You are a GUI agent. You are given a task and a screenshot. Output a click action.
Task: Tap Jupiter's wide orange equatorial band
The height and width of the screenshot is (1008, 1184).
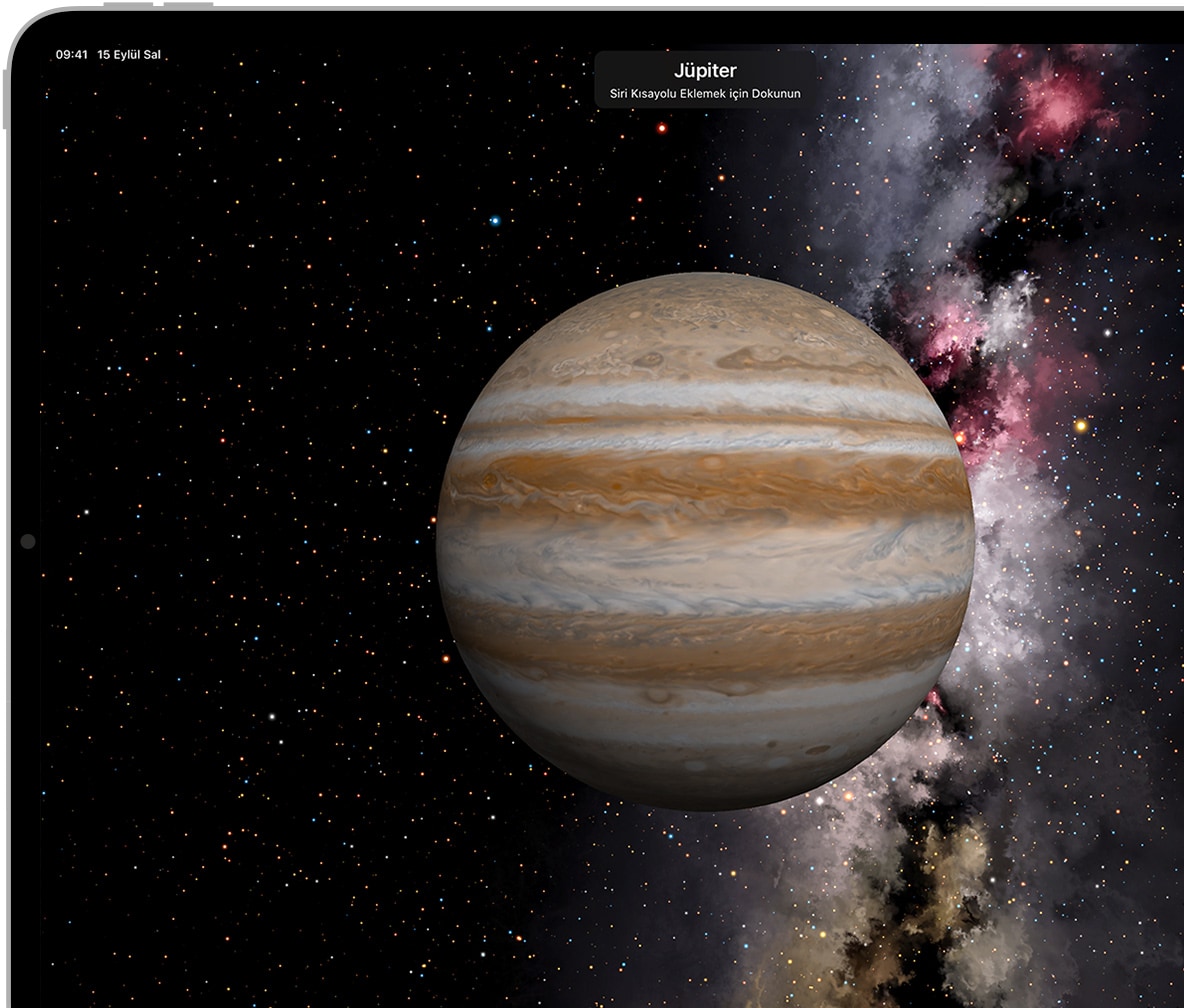click(x=705, y=482)
